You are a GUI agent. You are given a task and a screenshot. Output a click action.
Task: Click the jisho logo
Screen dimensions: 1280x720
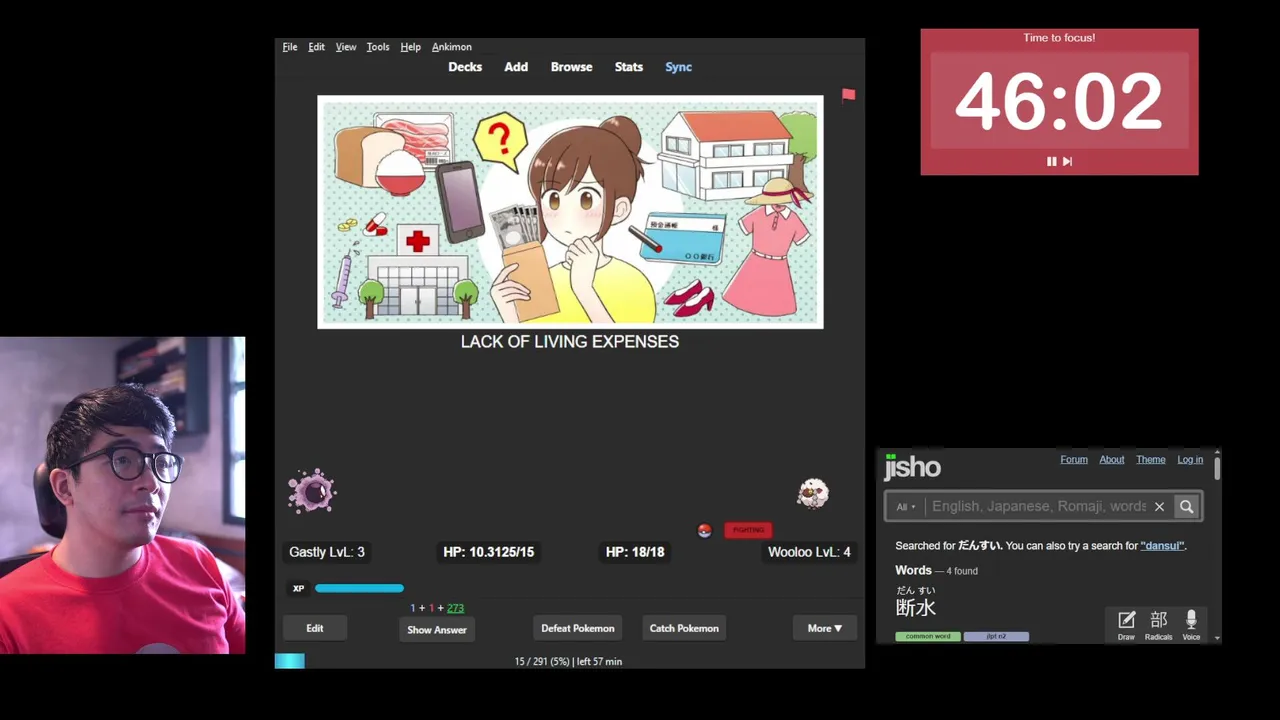[912, 467]
